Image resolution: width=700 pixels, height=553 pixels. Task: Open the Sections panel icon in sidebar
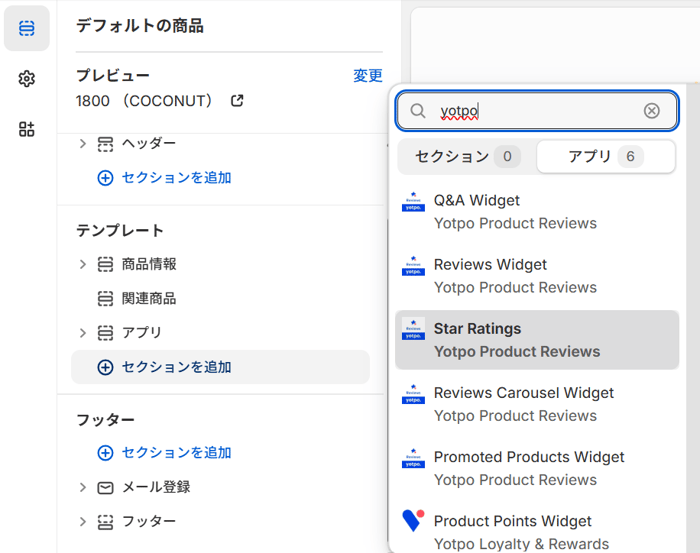tap(26, 28)
